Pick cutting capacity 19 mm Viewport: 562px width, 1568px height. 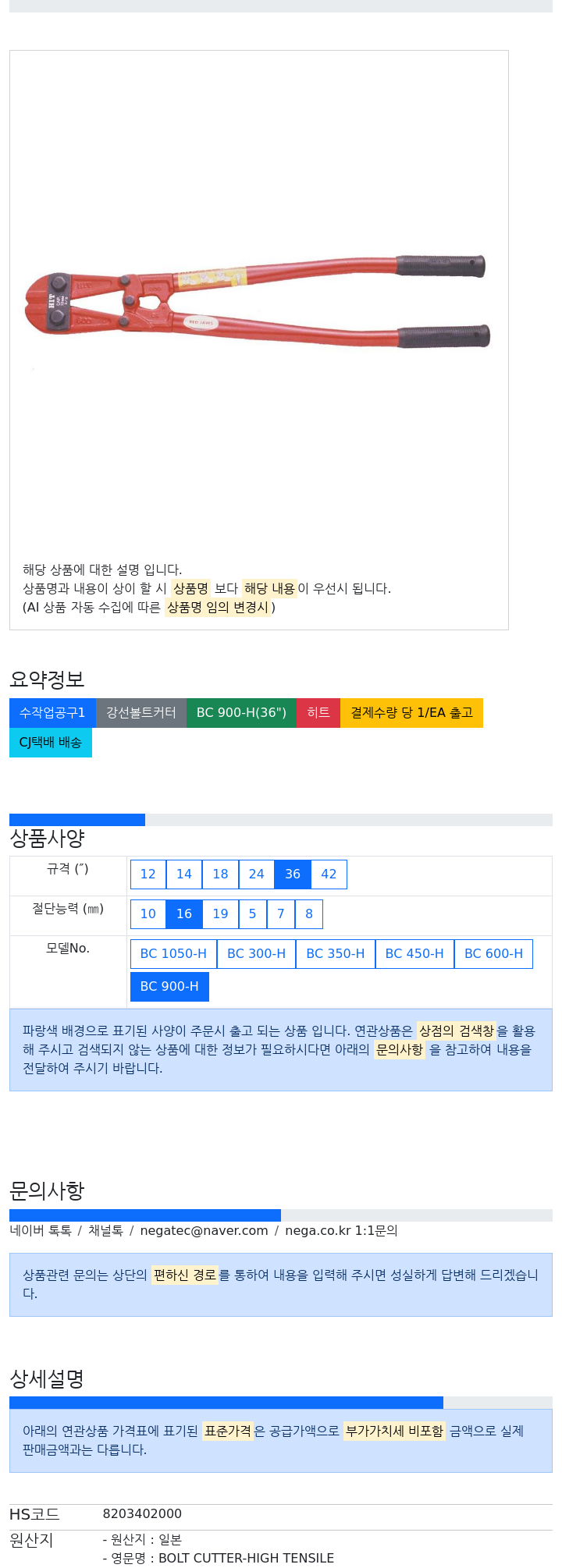pos(220,914)
